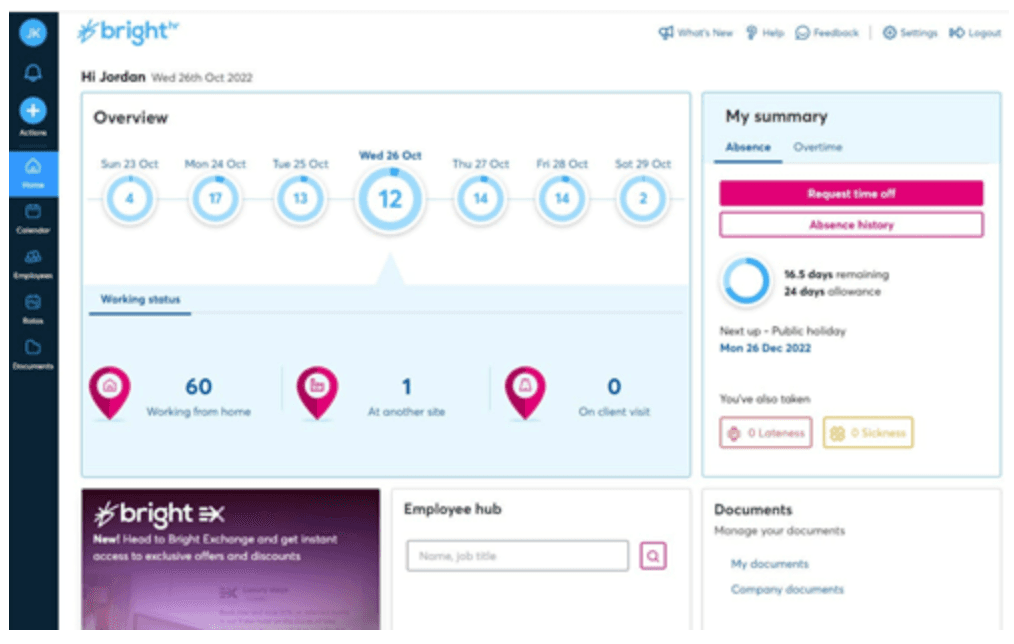Click the JK profile avatar
The image size is (1014, 644).
click(x=33, y=32)
